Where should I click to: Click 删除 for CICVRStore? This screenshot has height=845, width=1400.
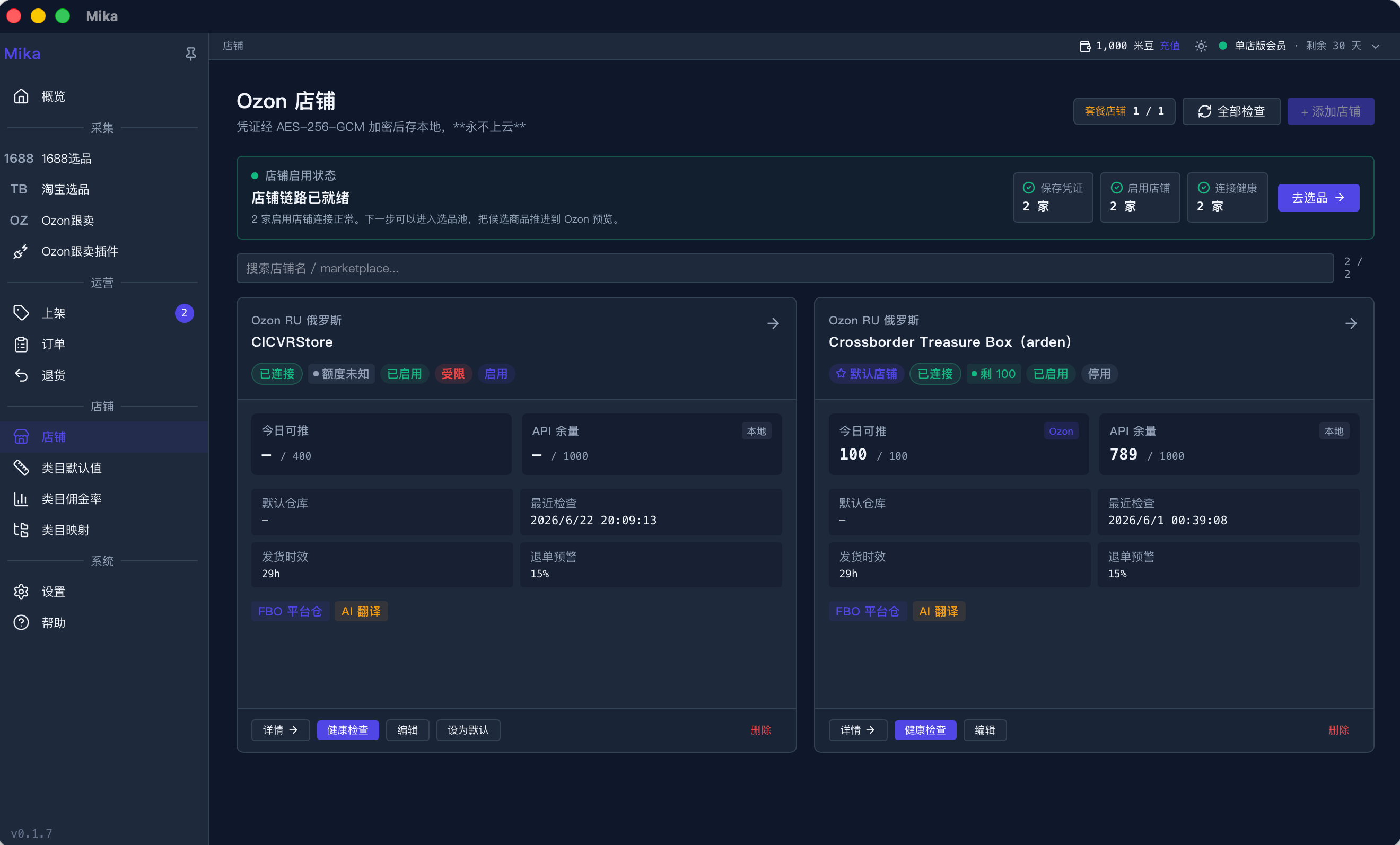[x=761, y=730]
